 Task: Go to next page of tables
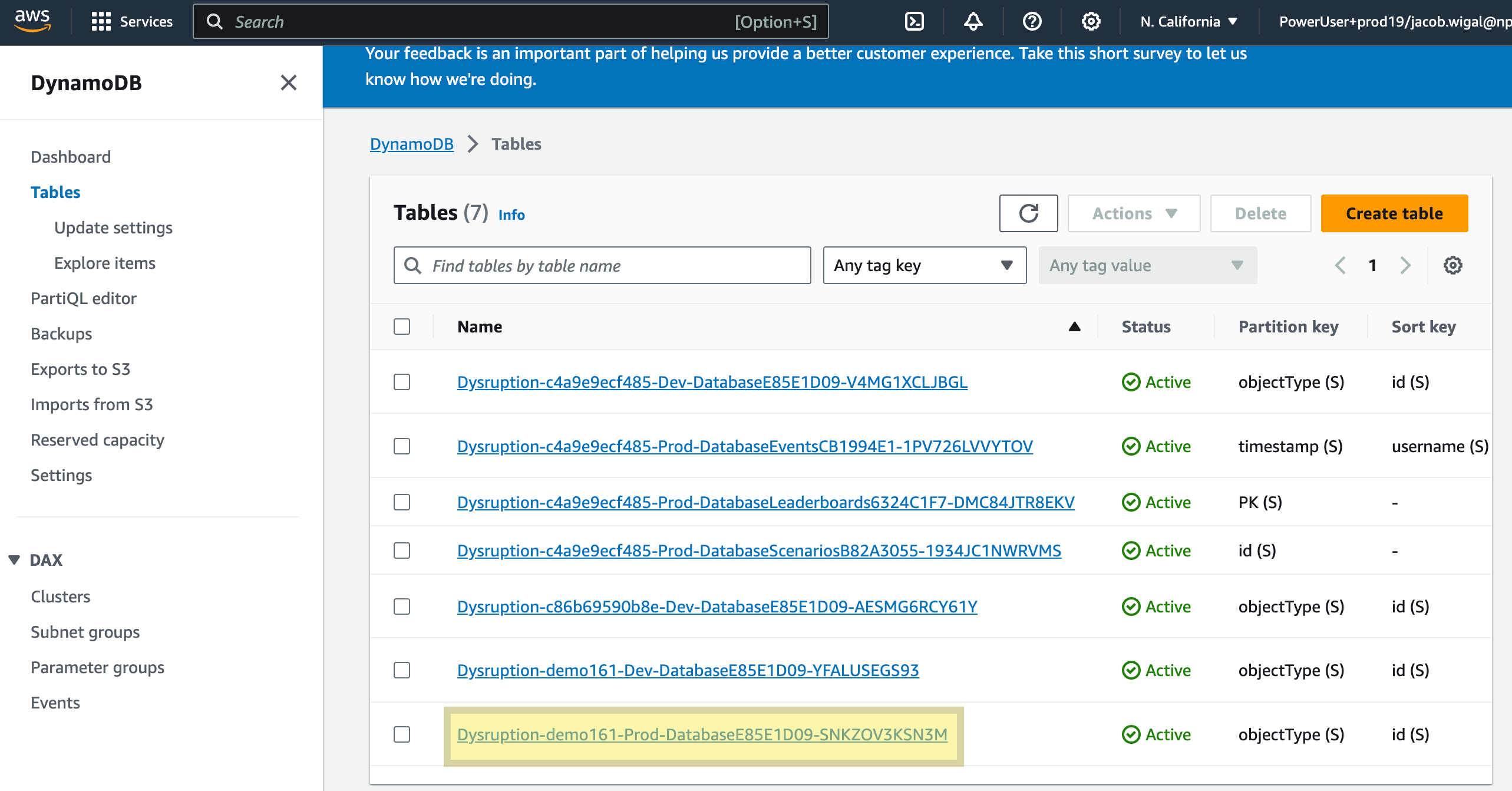point(1405,265)
